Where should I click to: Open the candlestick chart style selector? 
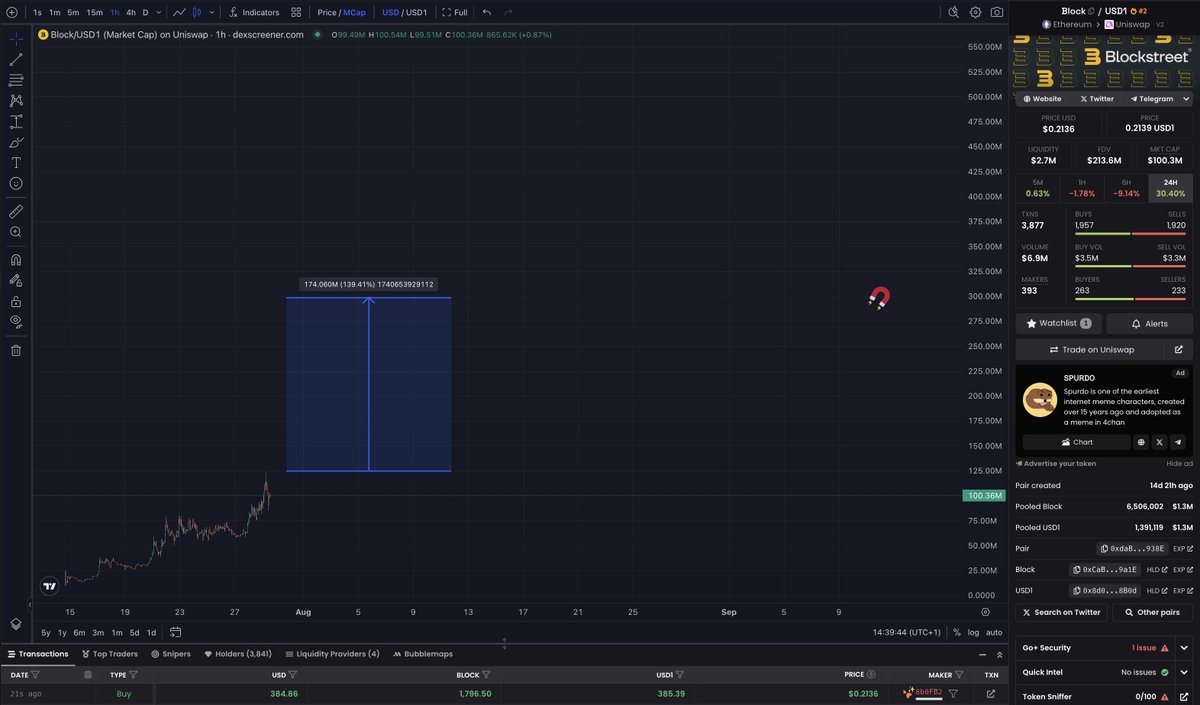pyautogui.click(x=197, y=12)
